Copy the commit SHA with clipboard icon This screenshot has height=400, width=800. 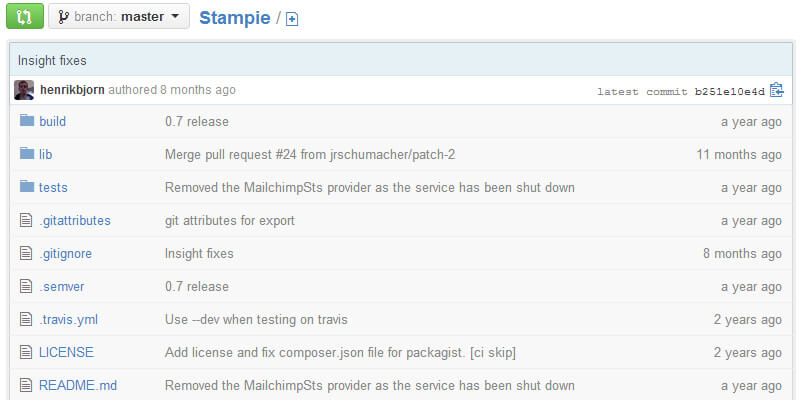(x=777, y=90)
